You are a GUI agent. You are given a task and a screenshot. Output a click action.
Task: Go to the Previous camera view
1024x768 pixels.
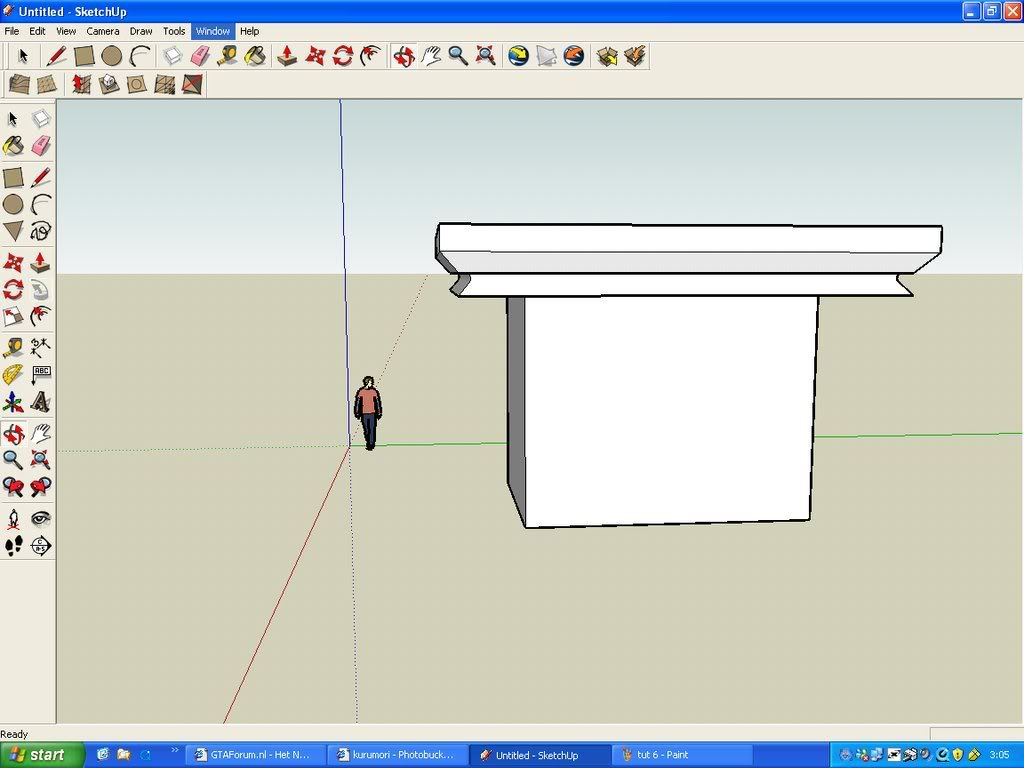[13, 487]
